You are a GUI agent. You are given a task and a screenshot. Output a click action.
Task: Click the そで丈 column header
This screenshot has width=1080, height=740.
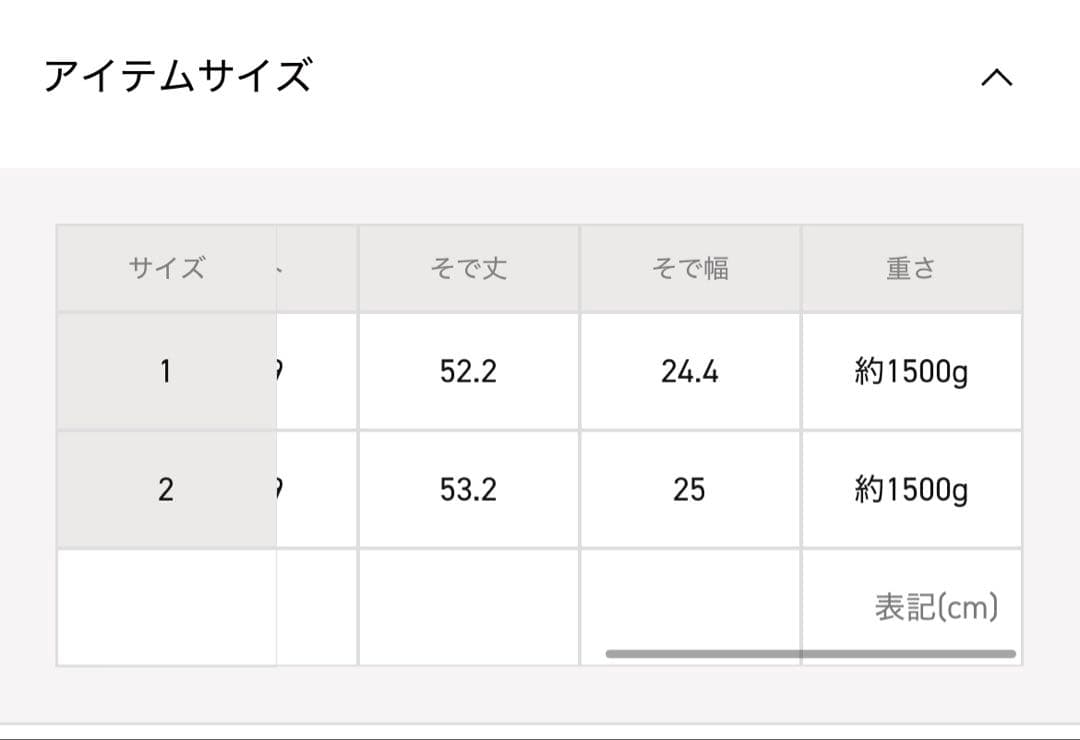[467, 266]
